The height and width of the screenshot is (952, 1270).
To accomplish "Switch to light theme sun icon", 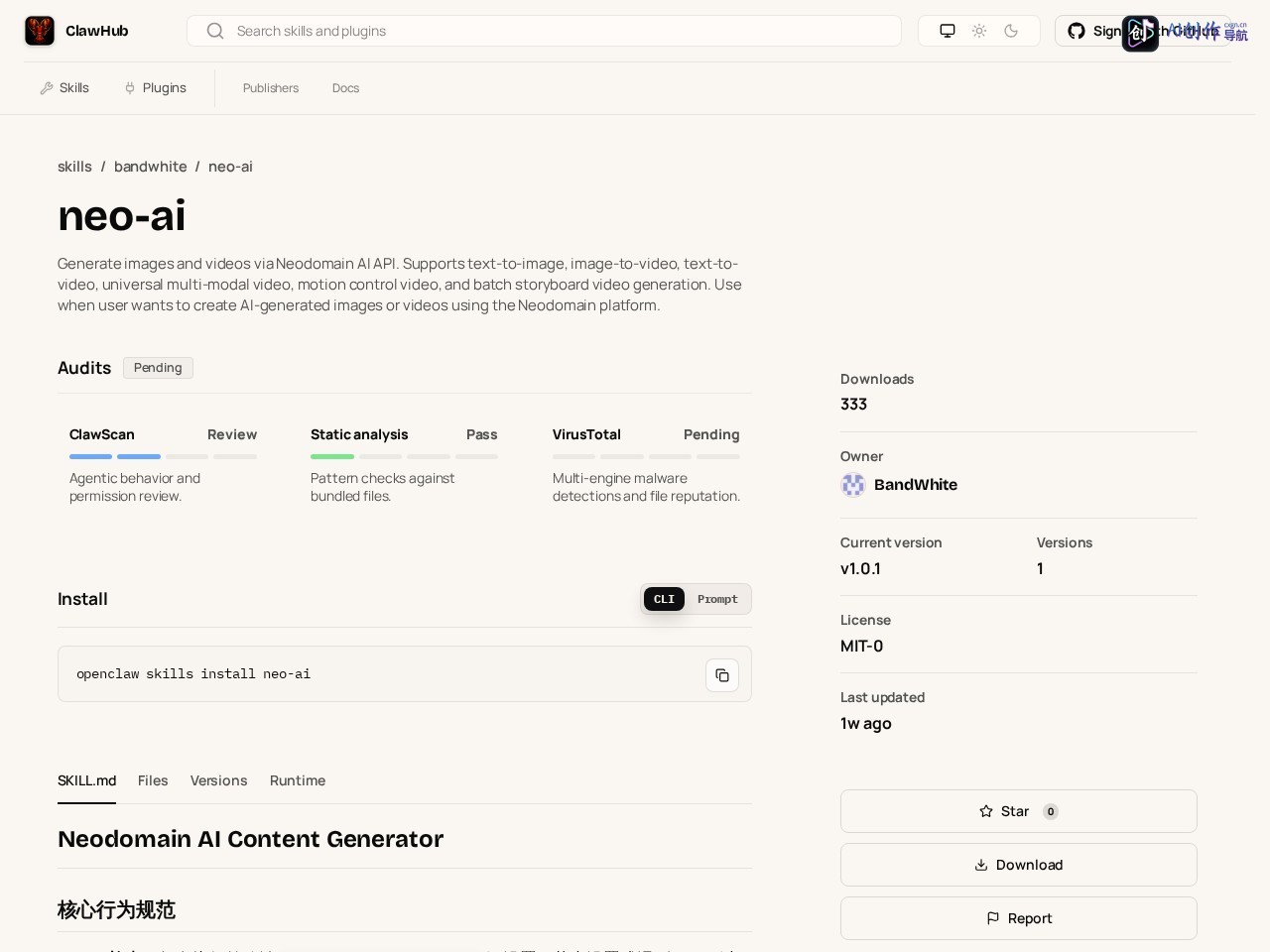I will 979,31.
